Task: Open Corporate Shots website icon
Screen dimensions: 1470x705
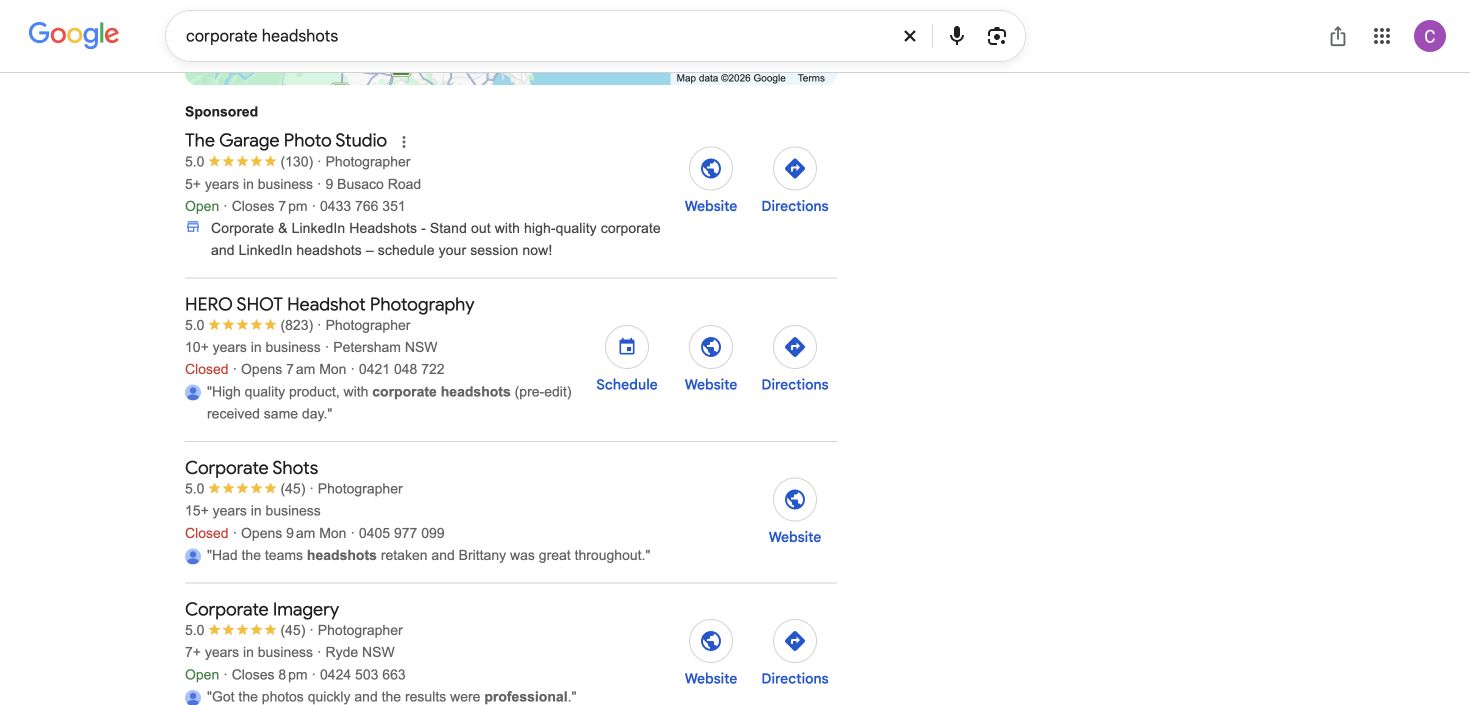Action: [x=795, y=500]
